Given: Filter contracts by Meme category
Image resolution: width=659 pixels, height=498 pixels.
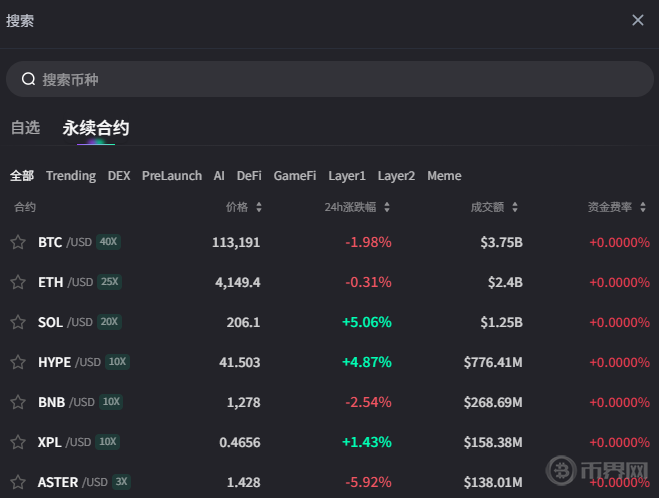Looking at the screenshot, I should pyautogui.click(x=444, y=176).
